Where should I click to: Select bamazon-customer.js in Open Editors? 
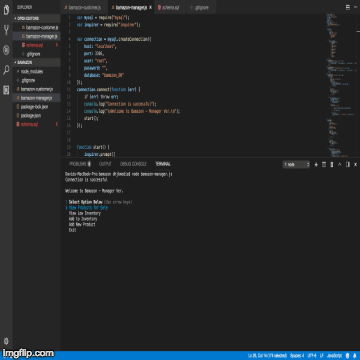pos(37,27)
